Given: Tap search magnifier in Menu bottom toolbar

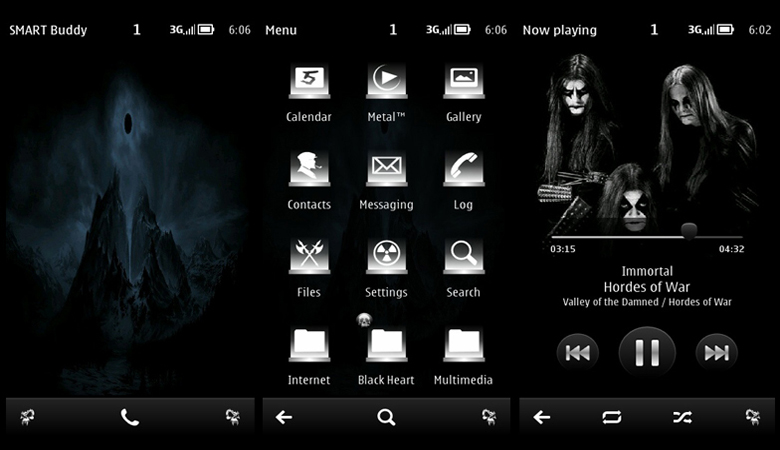Looking at the screenshot, I should [x=386, y=417].
